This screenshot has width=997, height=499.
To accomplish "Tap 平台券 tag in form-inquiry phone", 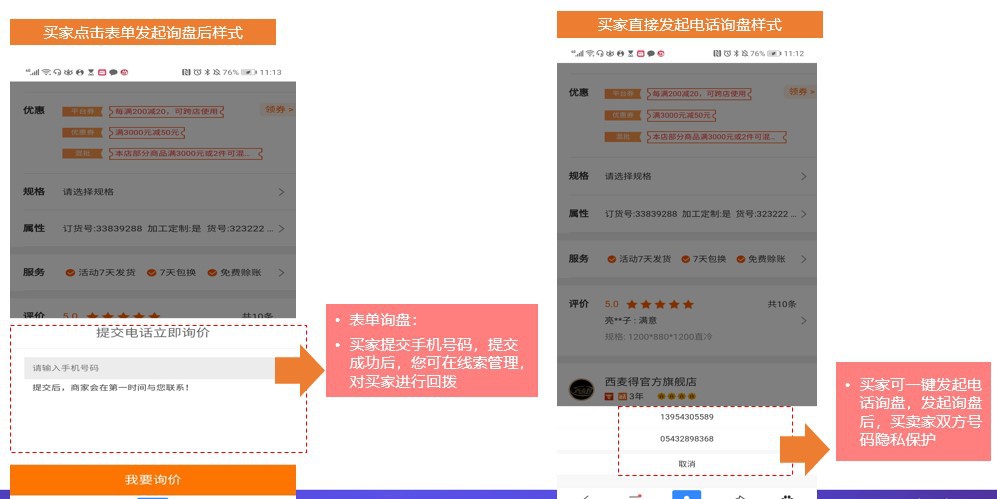I will [x=83, y=111].
